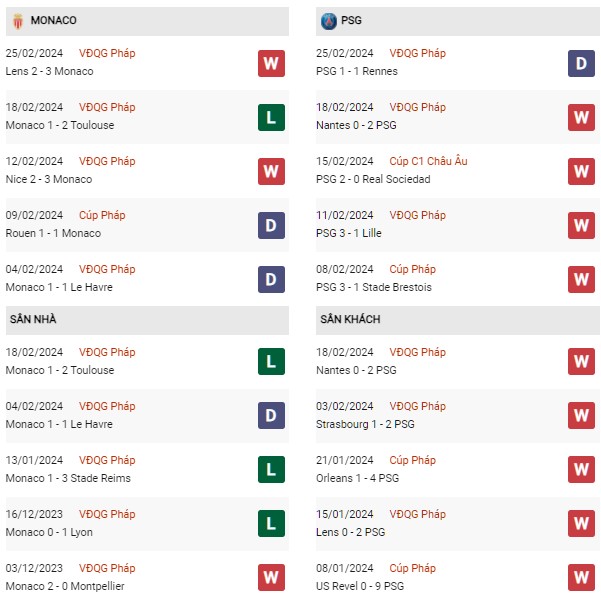Open the Strasbourg 1-2 PSG match result

(x=365, y=424)
